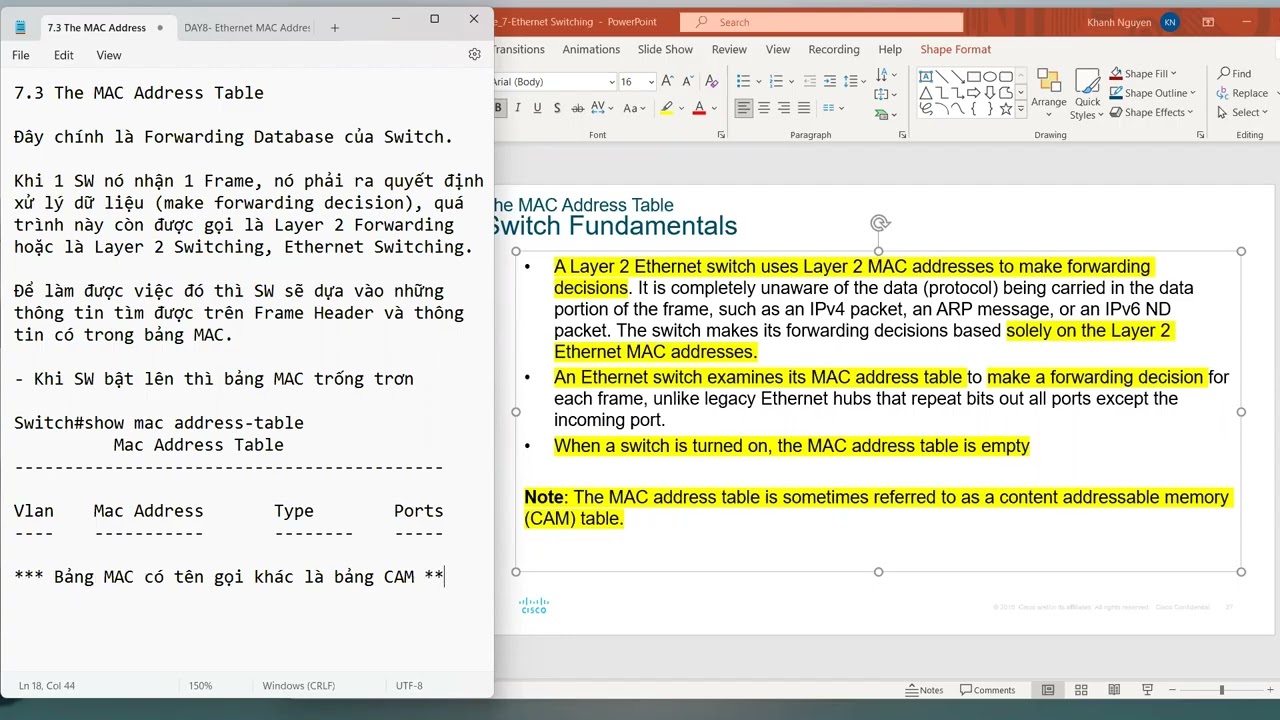
Task: Expand the shapes gallery More button
Action: (1021, 109)
